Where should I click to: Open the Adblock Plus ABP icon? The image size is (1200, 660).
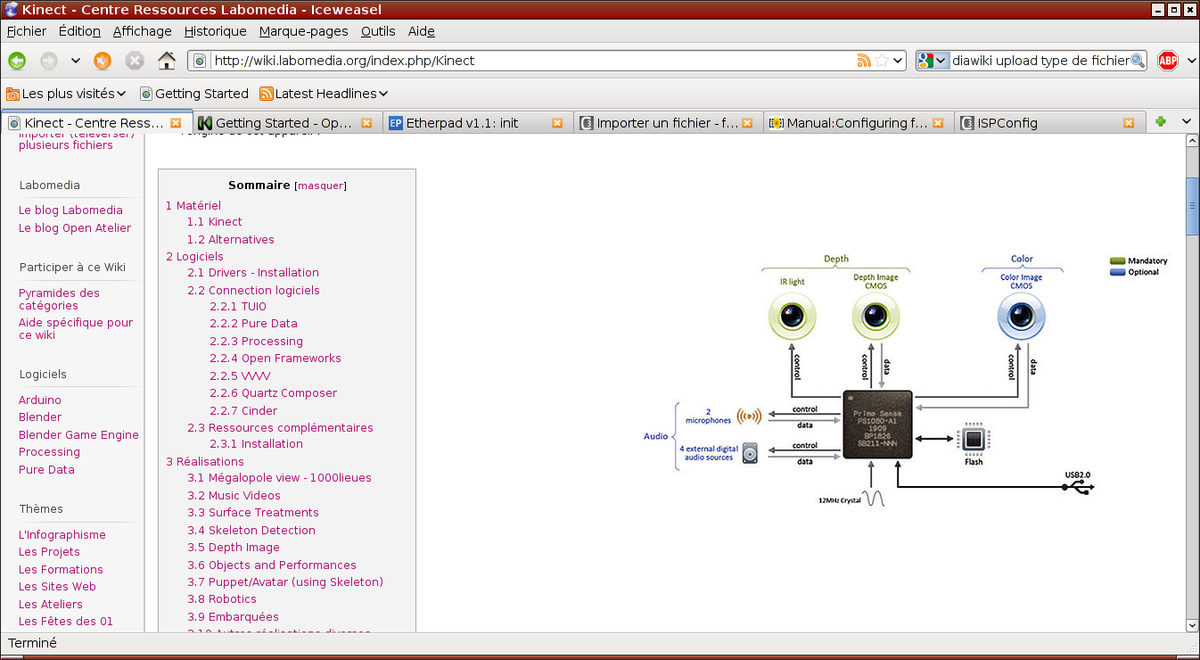[1168, 61]
